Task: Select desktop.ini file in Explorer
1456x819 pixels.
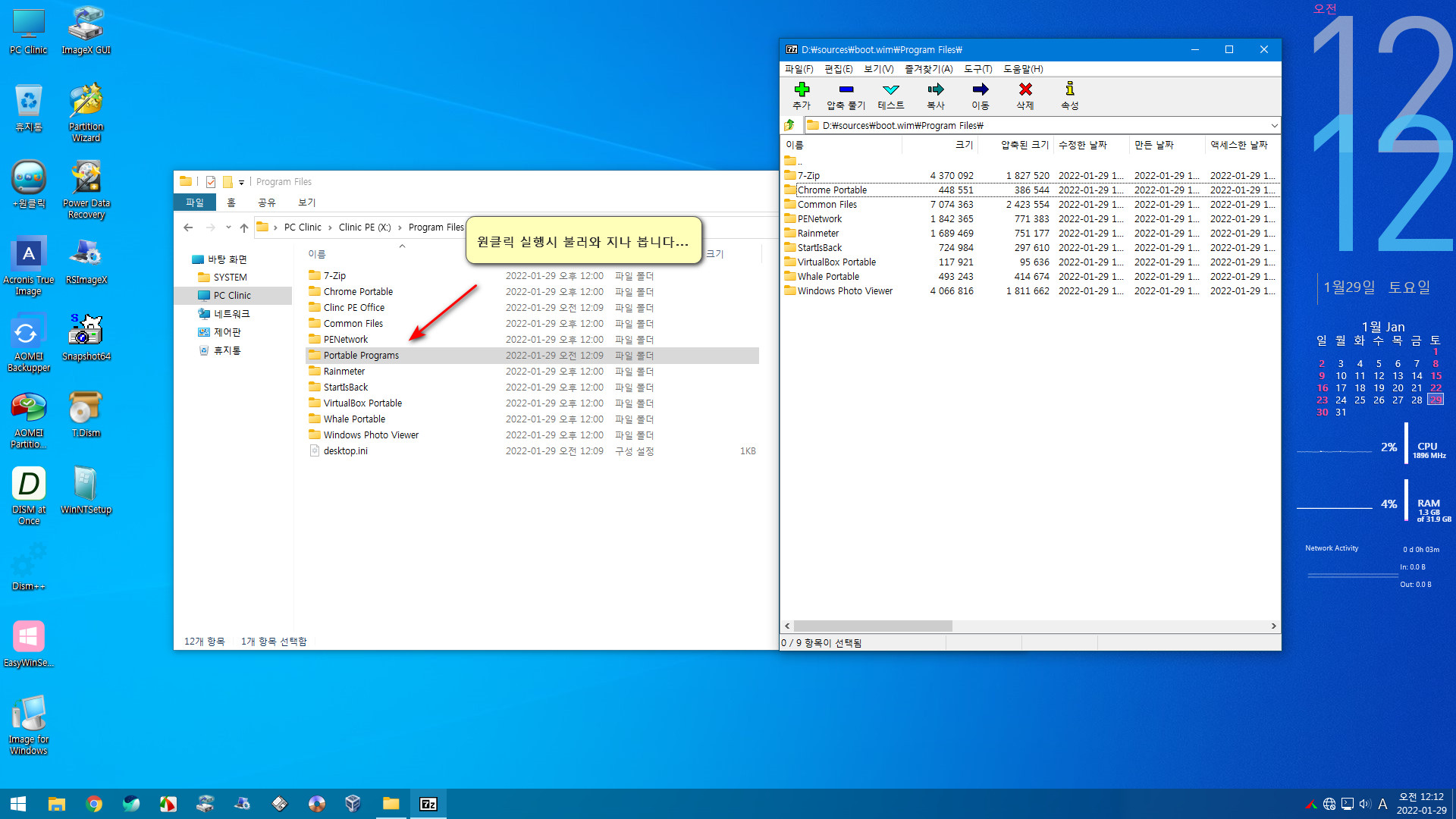Action: pyautogui.click(x=532, y=451)
